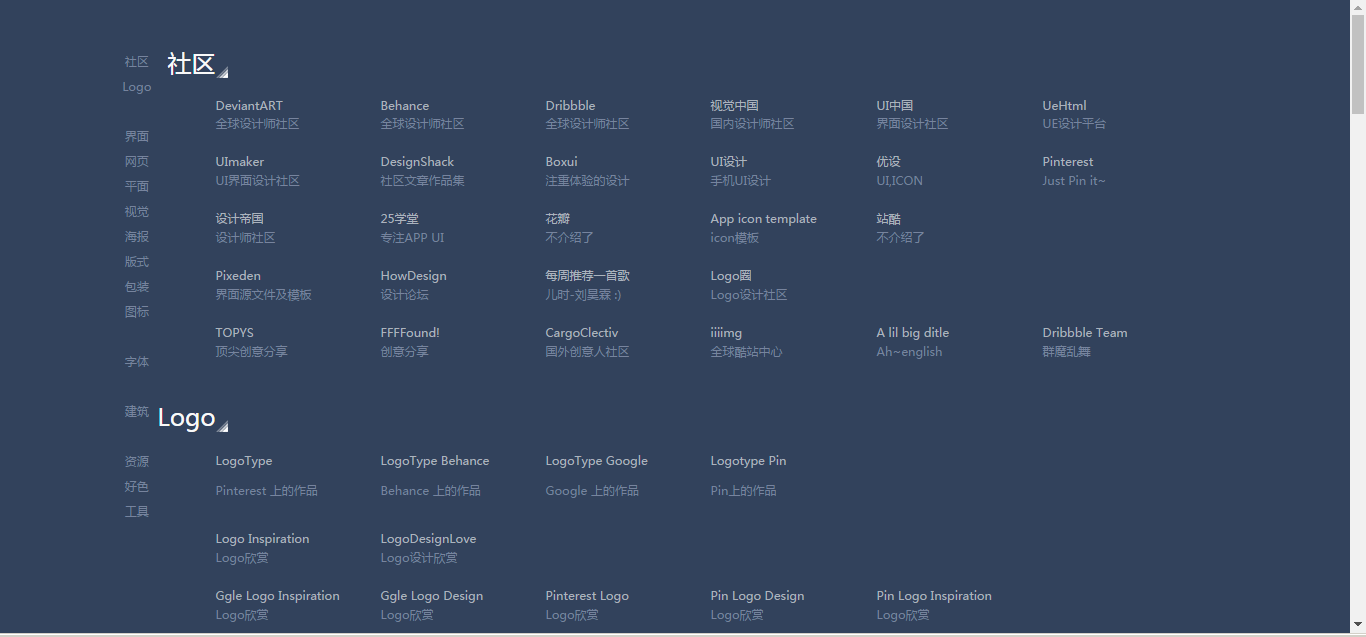Open 站酷 link

(889, 219)
